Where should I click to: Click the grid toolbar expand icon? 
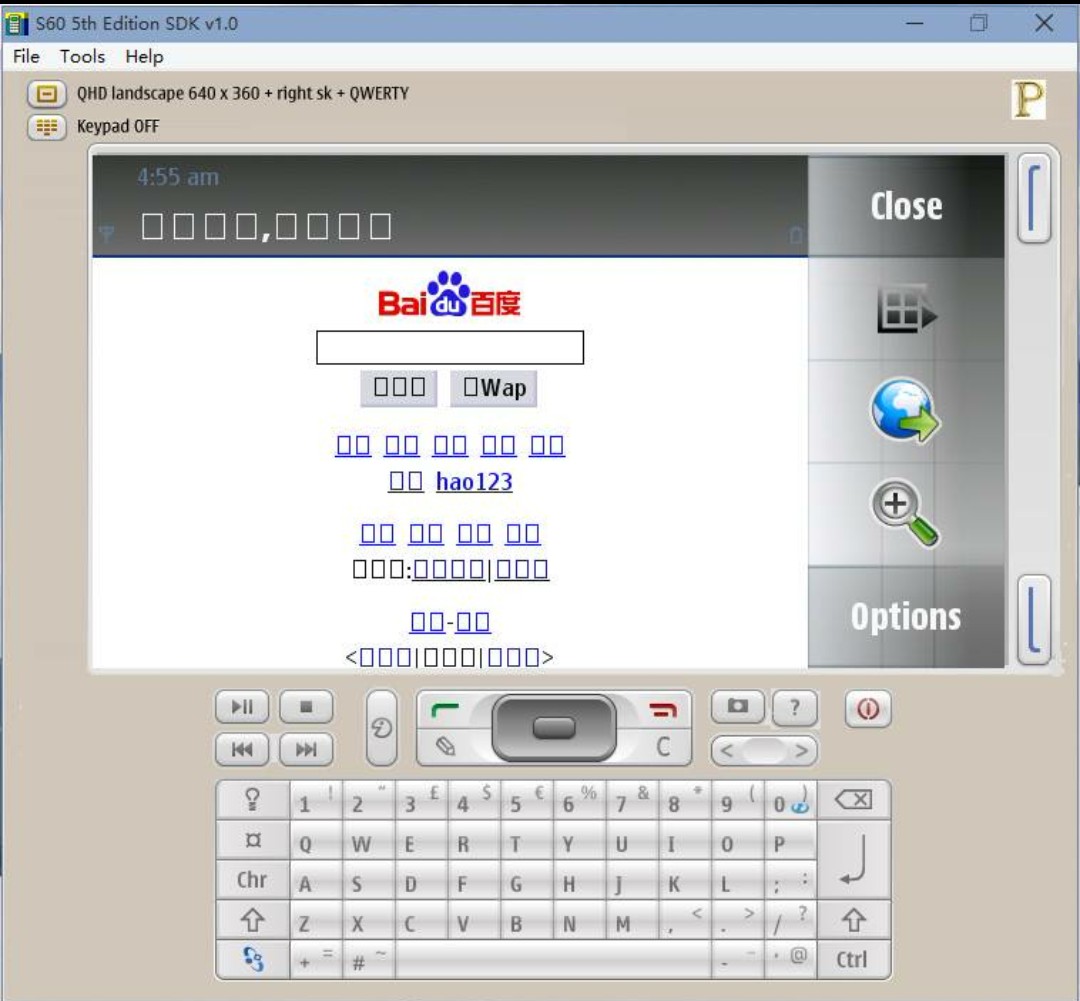[x=904, y=309]
